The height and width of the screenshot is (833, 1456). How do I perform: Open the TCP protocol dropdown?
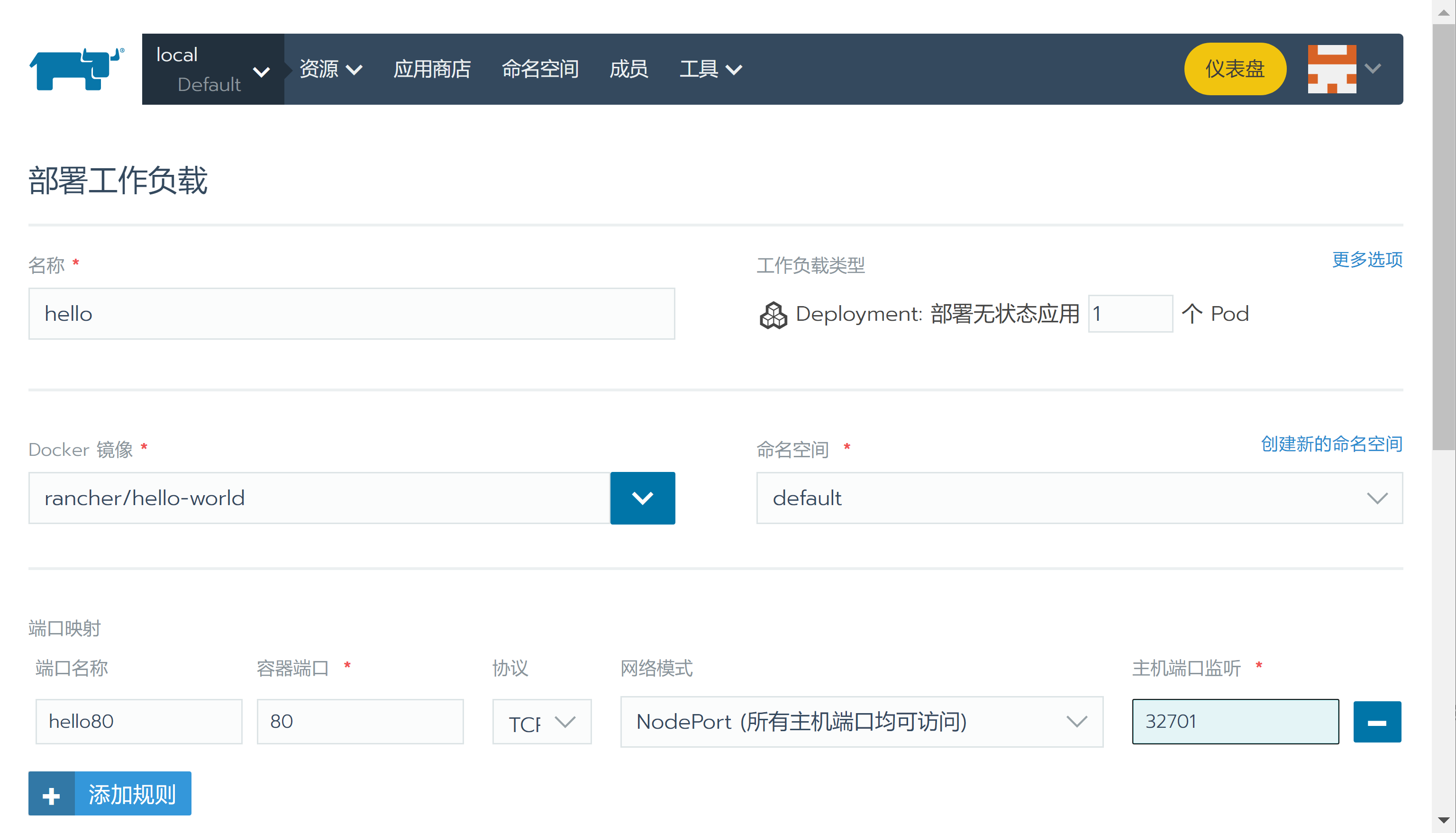(541, 722)
